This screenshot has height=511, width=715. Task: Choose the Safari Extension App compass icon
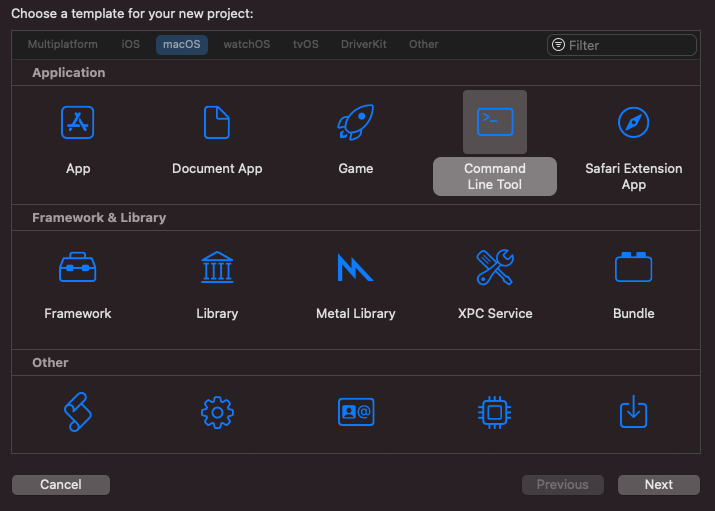tap(633, 122)
